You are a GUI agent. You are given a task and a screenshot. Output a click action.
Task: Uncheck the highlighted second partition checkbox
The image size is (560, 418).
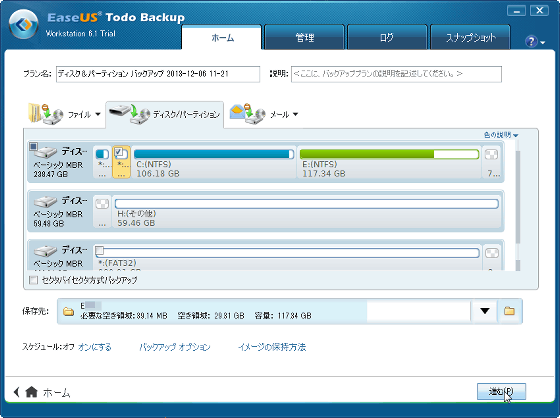(118, 151)
